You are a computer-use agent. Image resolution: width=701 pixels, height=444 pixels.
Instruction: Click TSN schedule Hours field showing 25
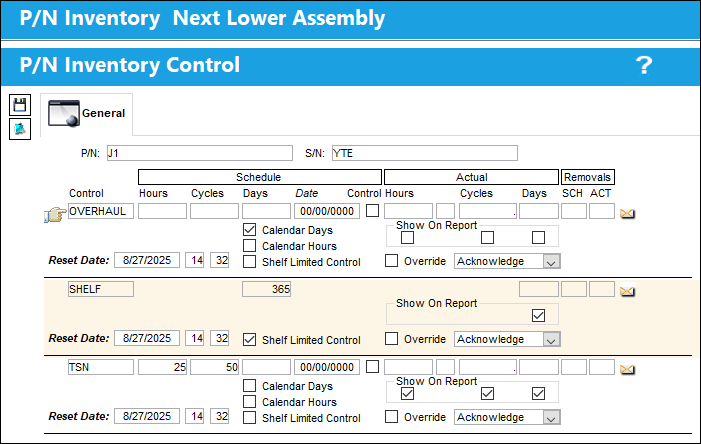point(162,367)
